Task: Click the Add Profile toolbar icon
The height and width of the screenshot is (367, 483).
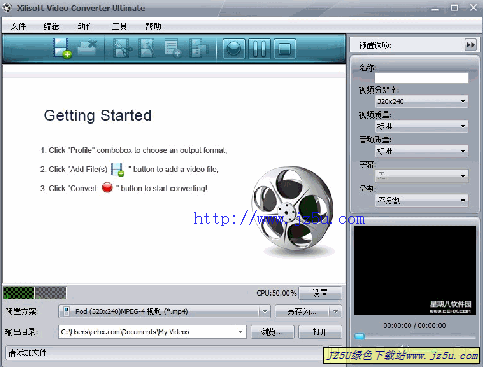Action: [x=173, y=48]
